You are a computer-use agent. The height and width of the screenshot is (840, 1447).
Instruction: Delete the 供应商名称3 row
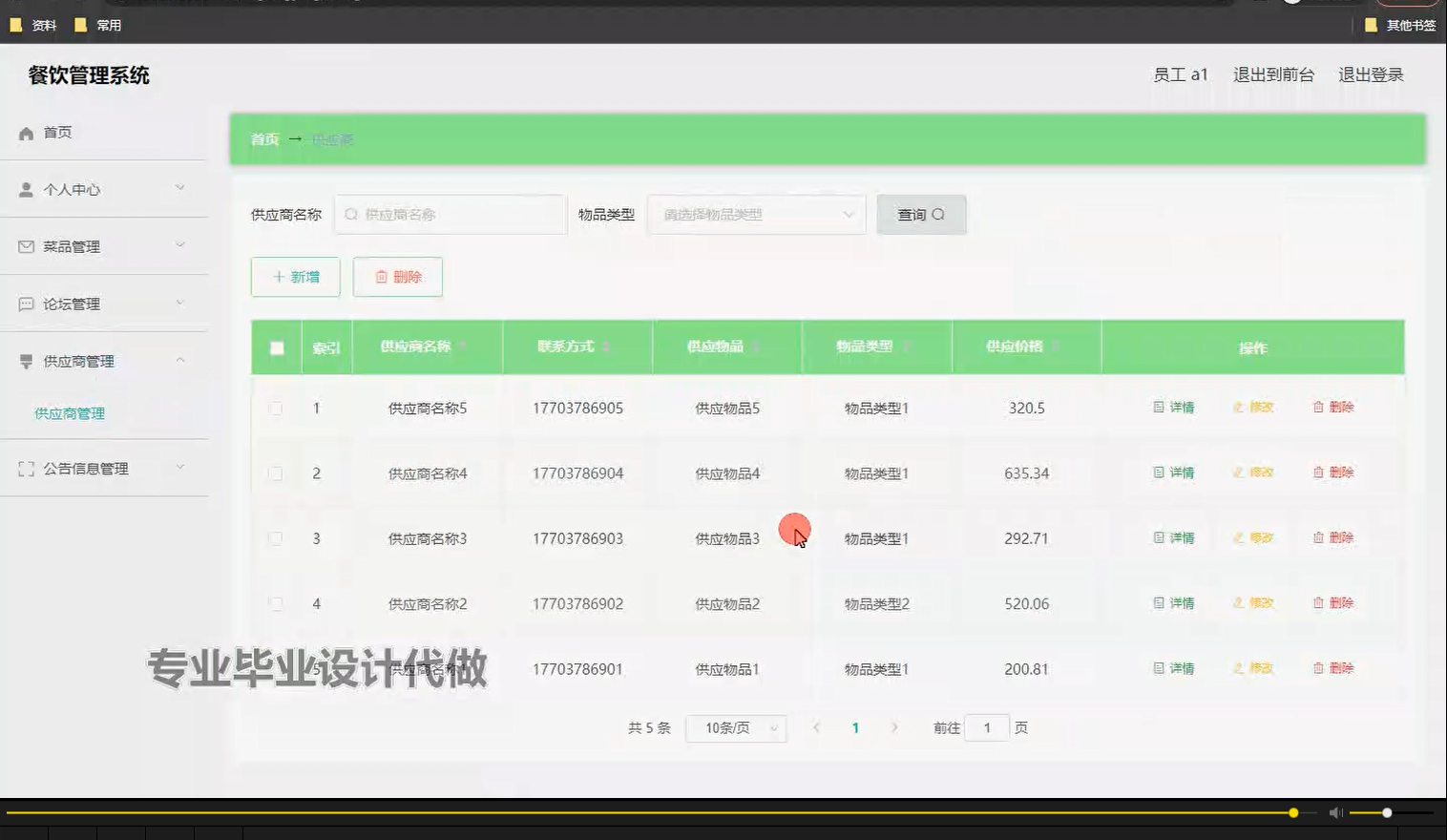coord(1333,538)
